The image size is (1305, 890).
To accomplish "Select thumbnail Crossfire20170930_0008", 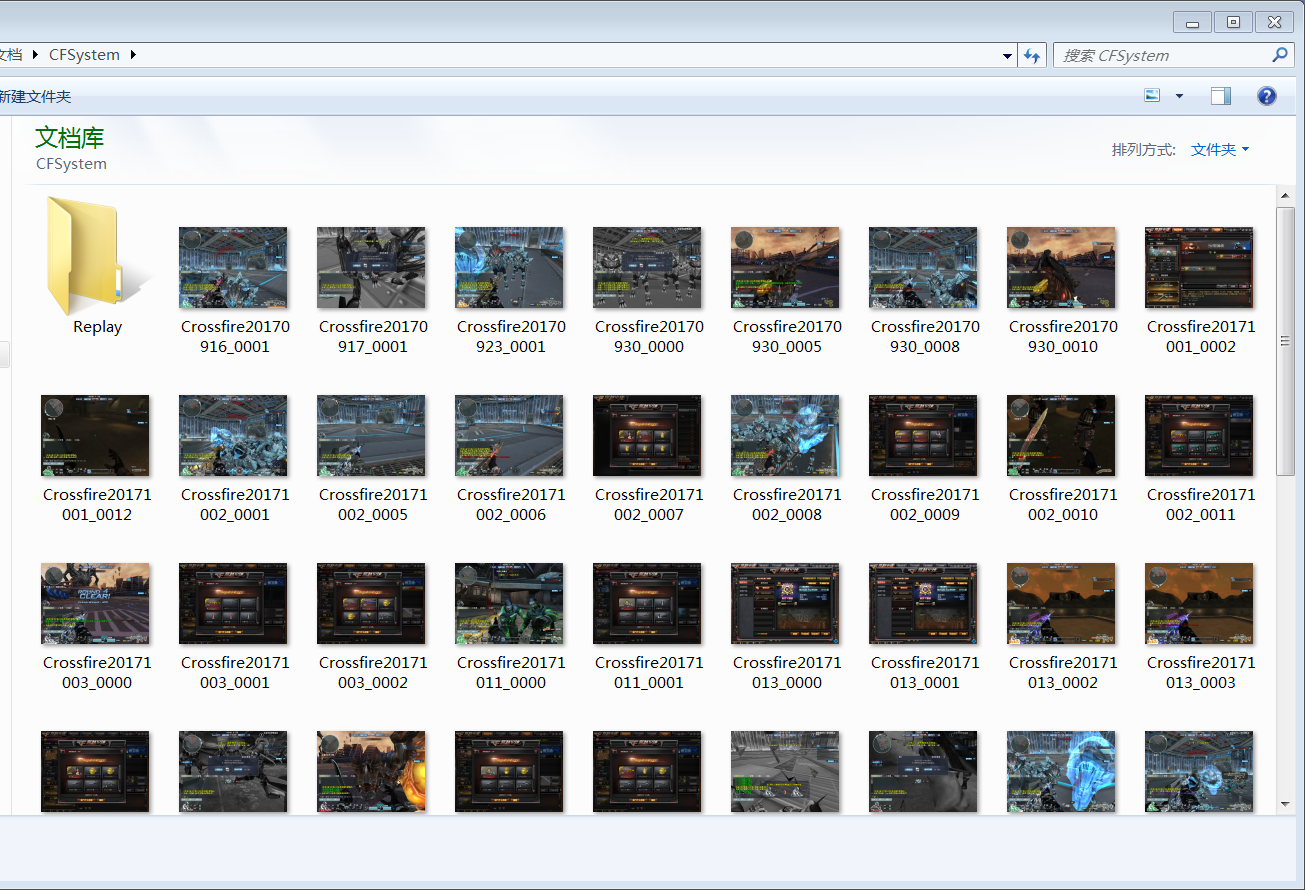I will [x=923, y=268].
